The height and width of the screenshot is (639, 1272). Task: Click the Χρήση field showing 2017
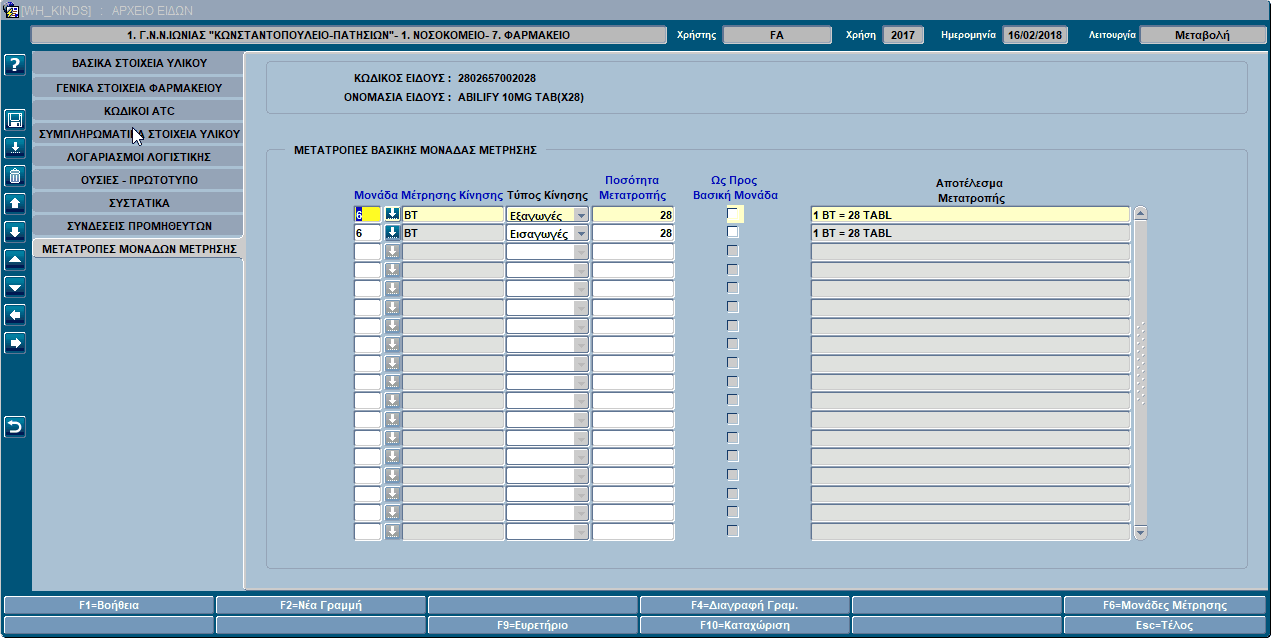903,35
